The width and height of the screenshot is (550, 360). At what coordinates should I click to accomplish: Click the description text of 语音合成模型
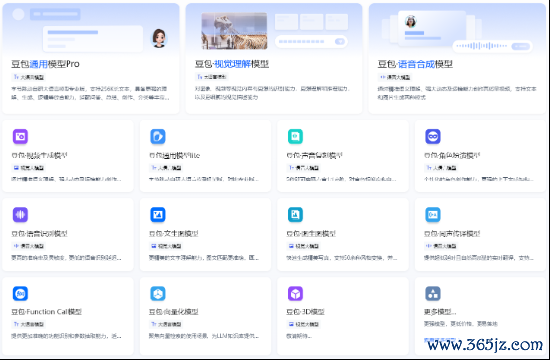point(457,93)
